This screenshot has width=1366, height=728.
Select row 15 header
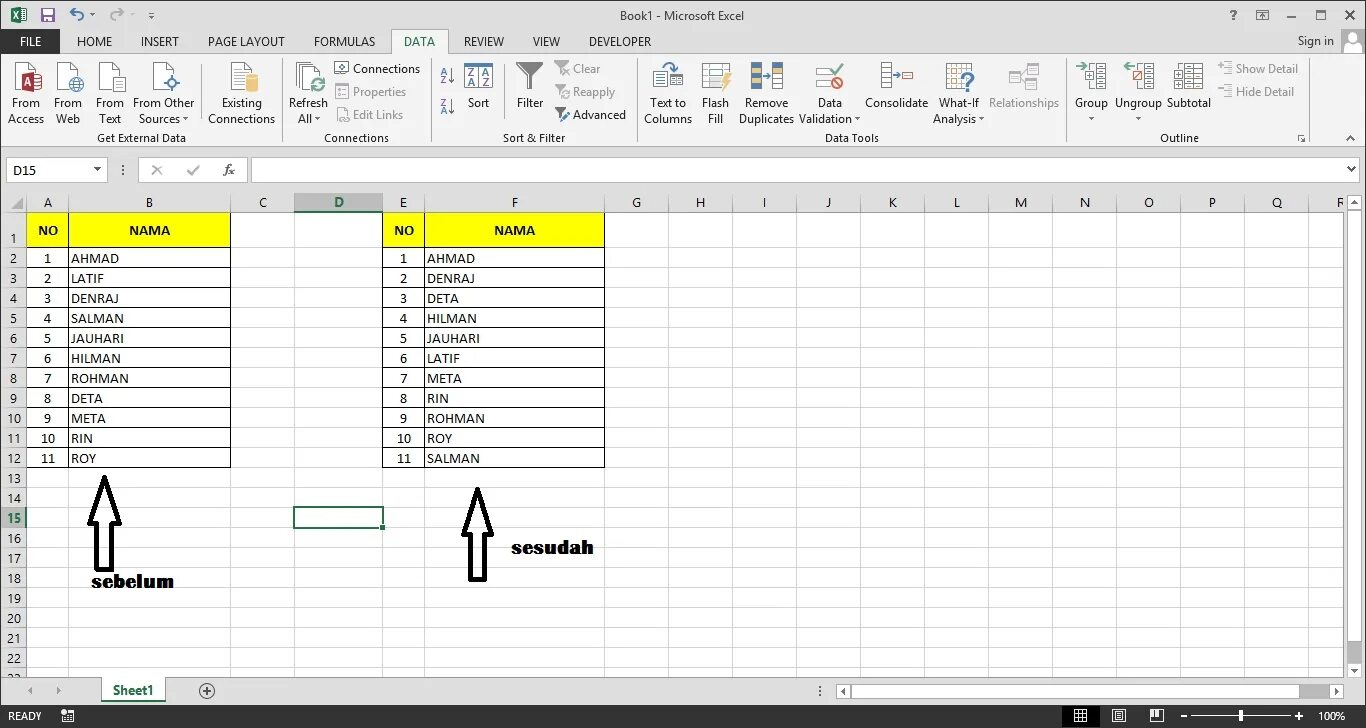(x=13, y=518)
